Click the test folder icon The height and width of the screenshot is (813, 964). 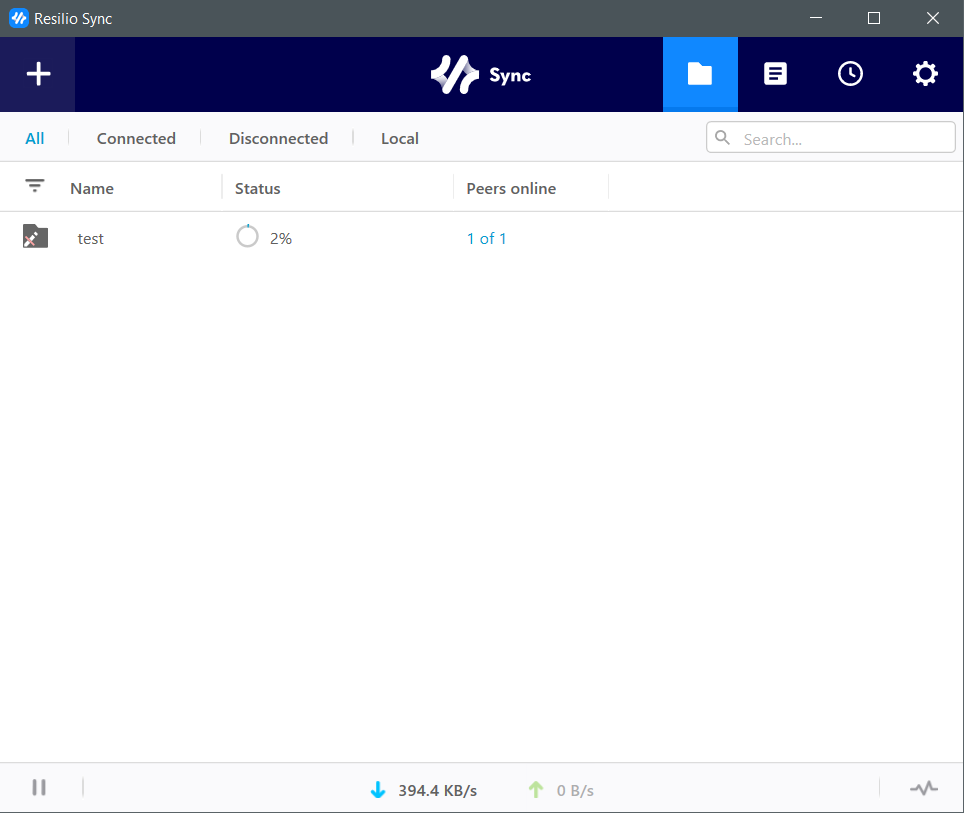coord(35,237)
